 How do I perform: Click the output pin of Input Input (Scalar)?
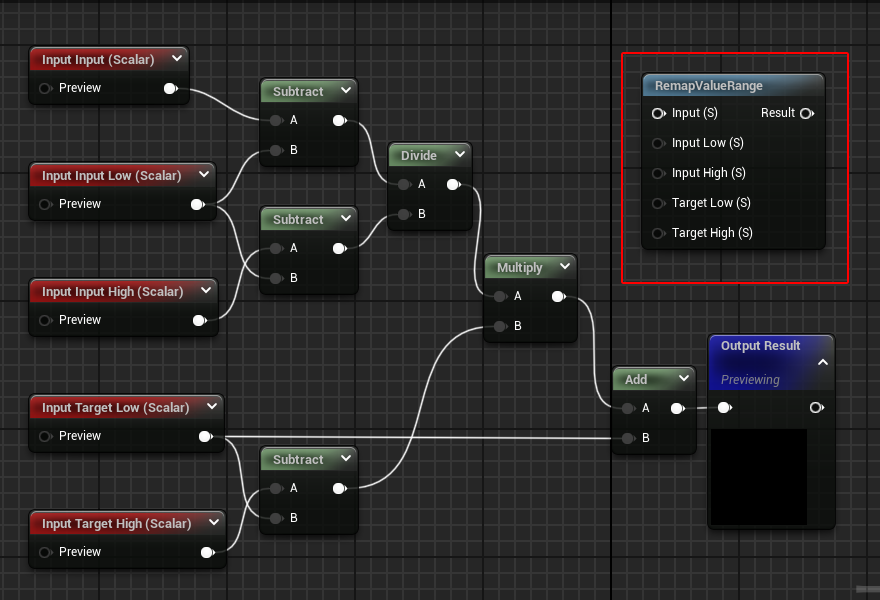coord(170,88)
